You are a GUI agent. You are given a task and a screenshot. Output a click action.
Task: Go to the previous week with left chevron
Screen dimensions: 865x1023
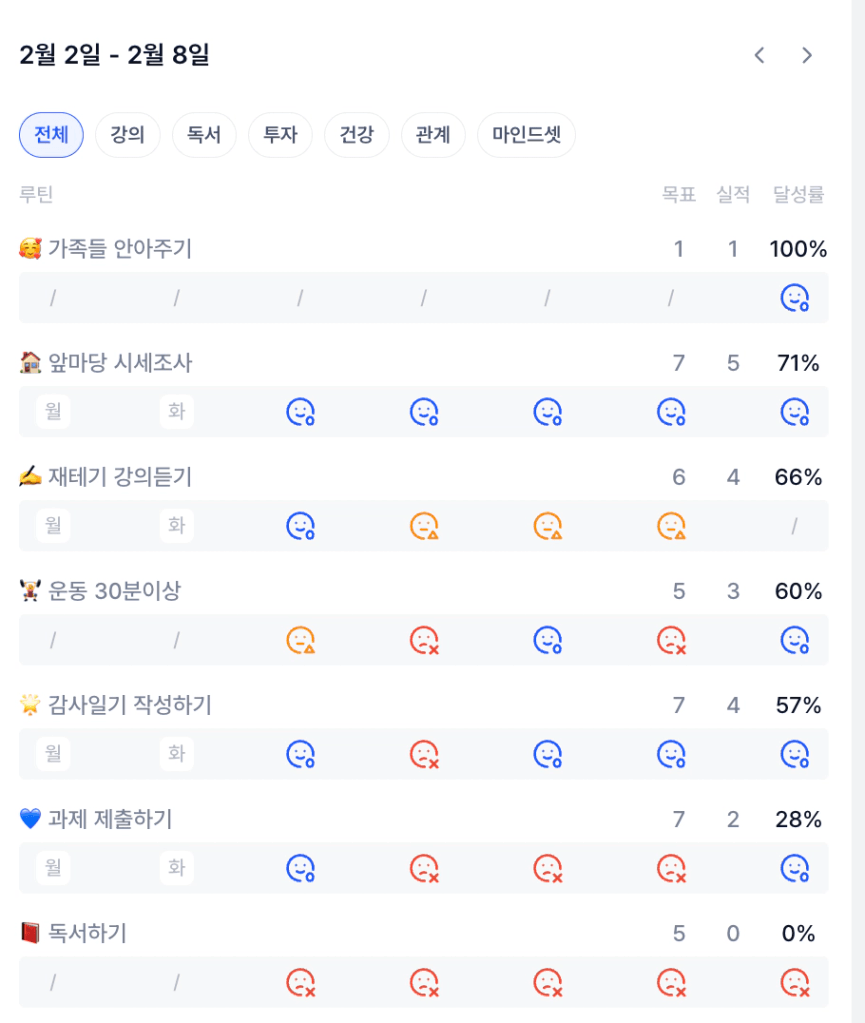click(x=759, y=55)
